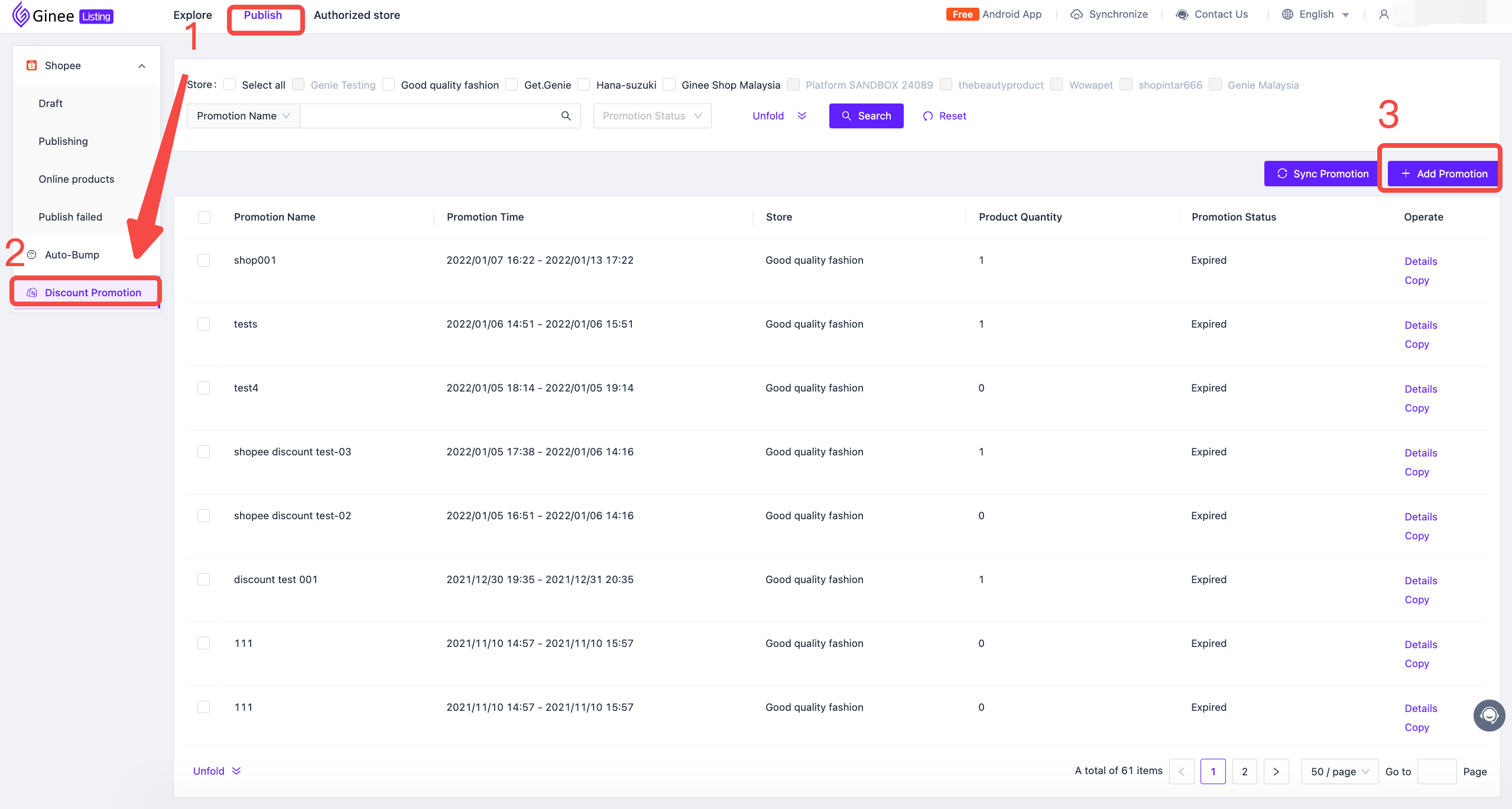Click the Go to page input
Screen dimensions: 1512x809
point(1437,772)
